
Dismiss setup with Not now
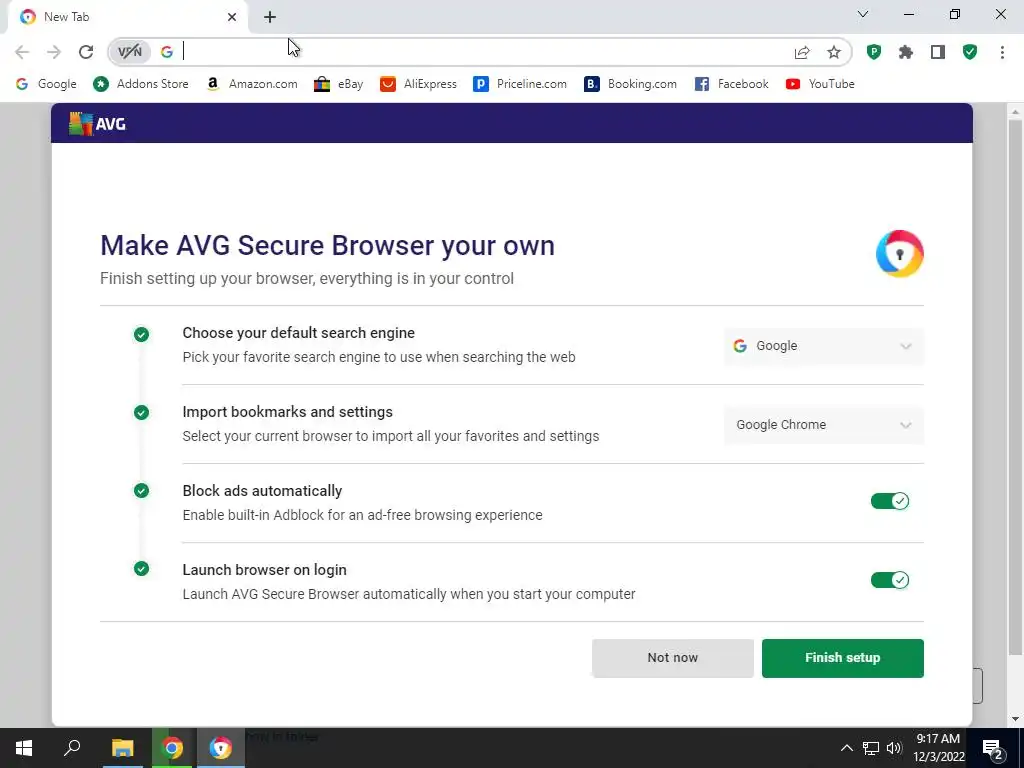coord(672,658)
